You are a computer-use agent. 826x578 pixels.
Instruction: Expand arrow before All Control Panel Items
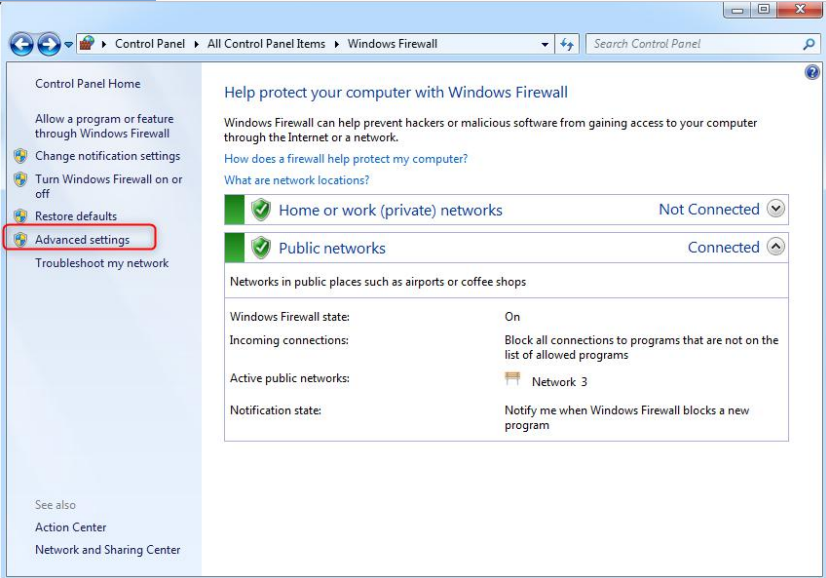[196, 44]
